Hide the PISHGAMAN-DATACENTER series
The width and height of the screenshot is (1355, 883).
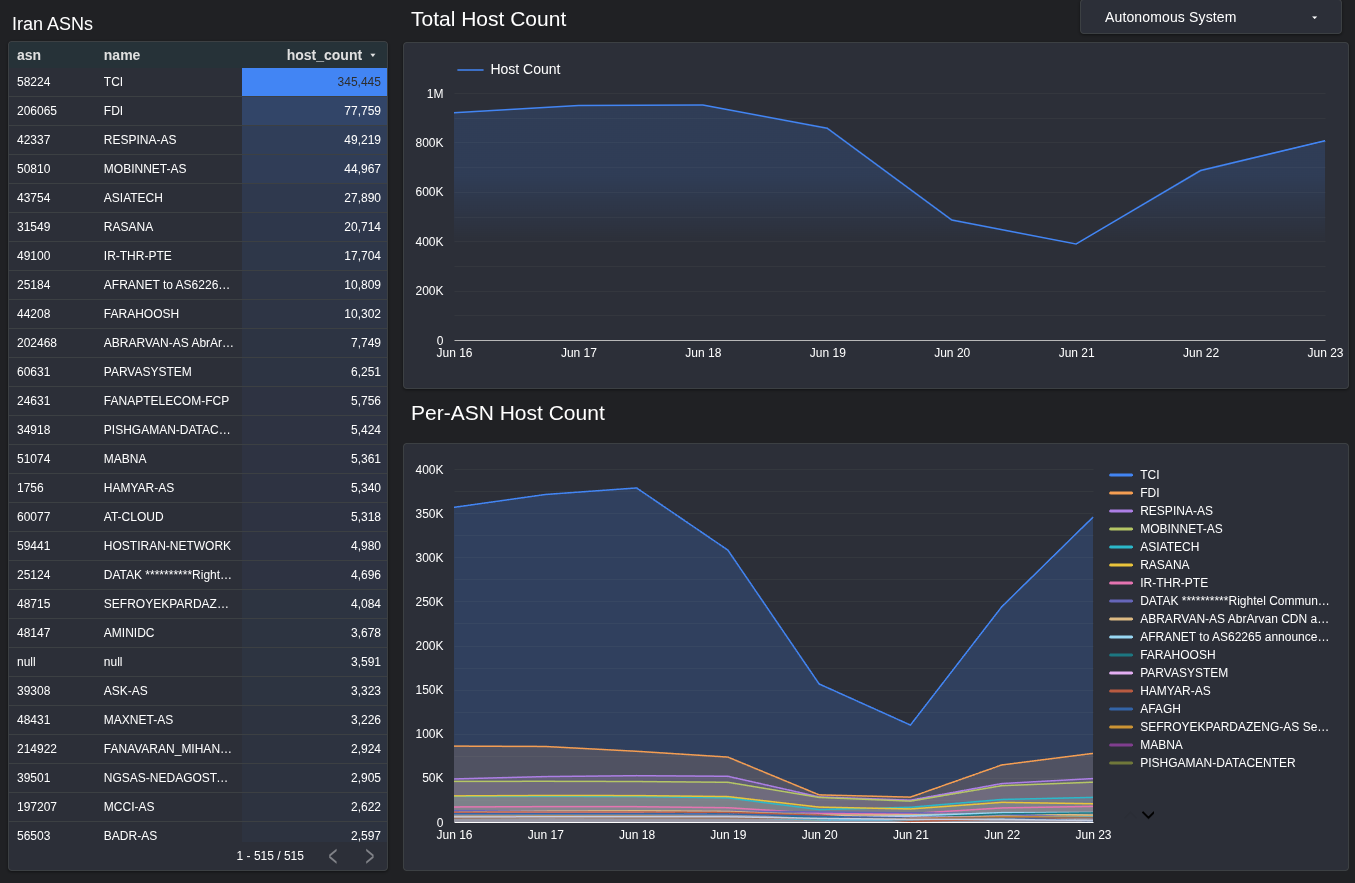coord(1217,763)
